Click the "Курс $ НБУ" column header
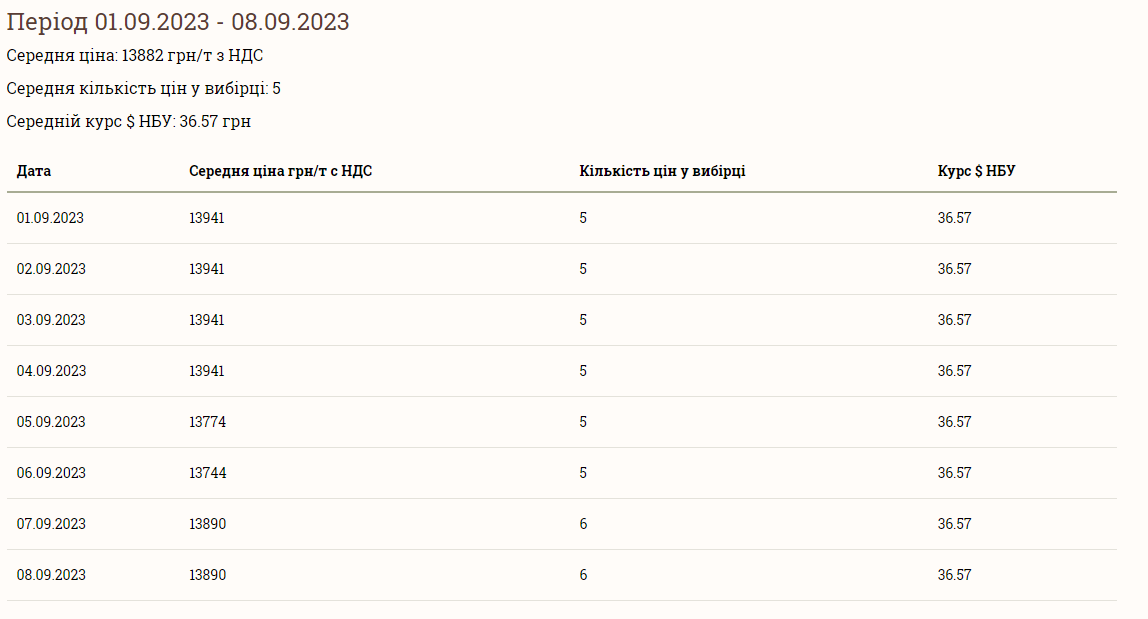The height and width of the screenshot is (619, 1148). pyautogui.click(x=976, y=171)
